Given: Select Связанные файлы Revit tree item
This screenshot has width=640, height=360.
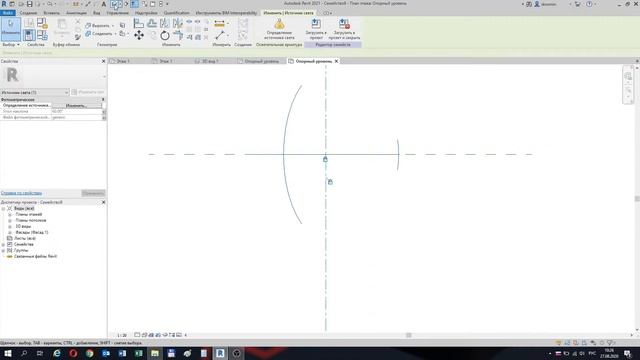Looking at the screenshot, I should 35,256.
